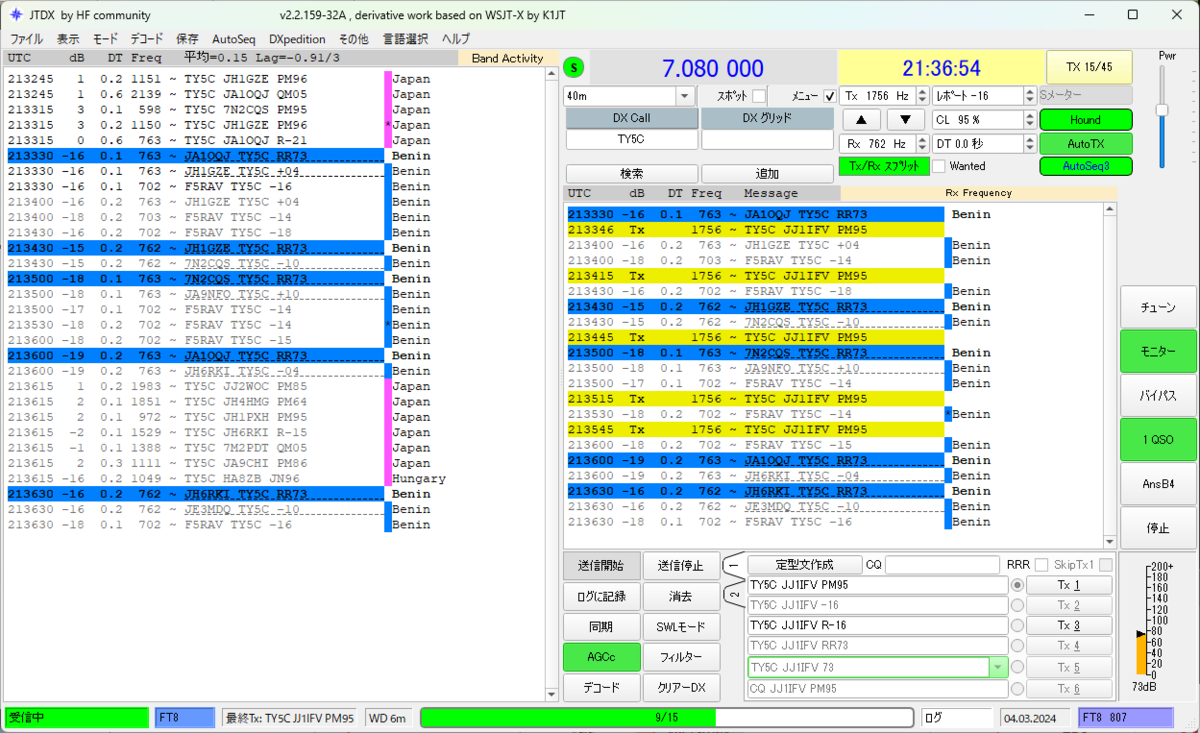This screenshot has width=1200, height=733.
Task: Click the 検索 lookup button
Action: 630,173
